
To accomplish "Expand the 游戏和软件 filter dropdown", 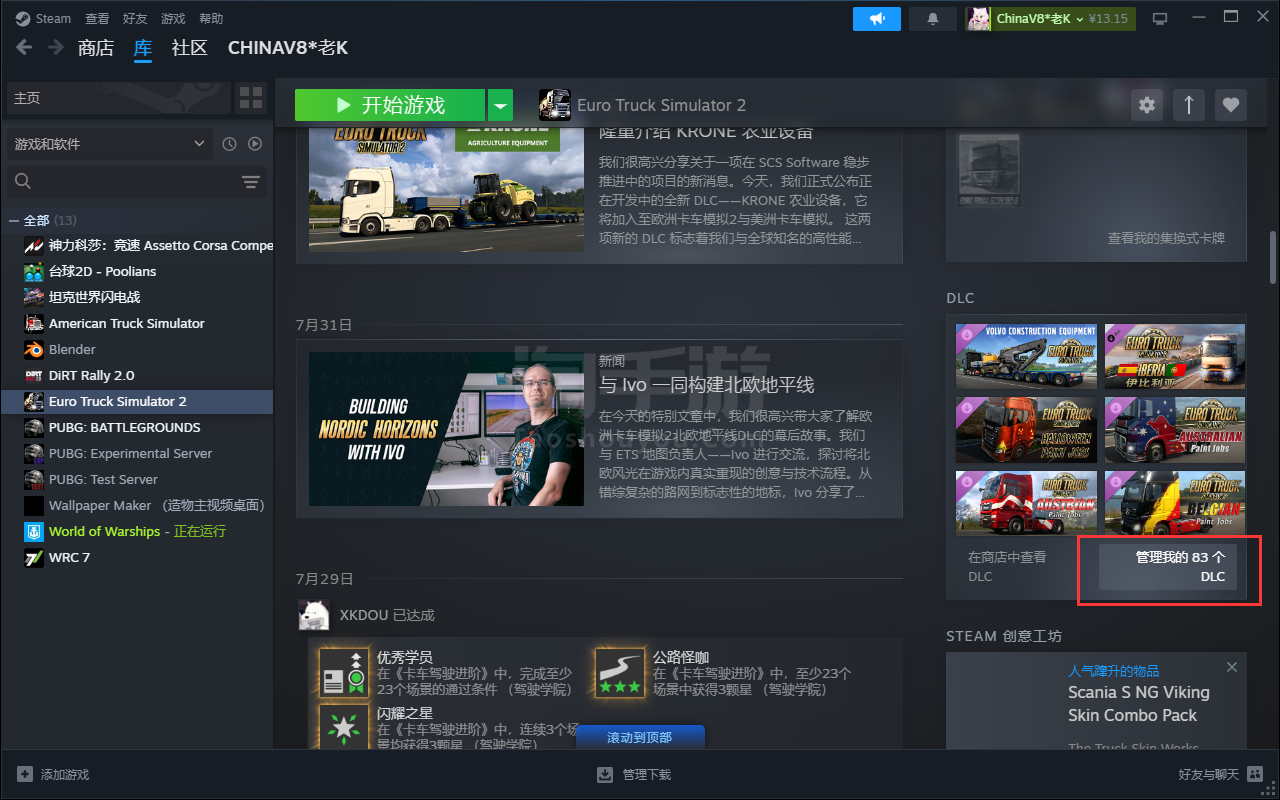I will coord(109,144).
